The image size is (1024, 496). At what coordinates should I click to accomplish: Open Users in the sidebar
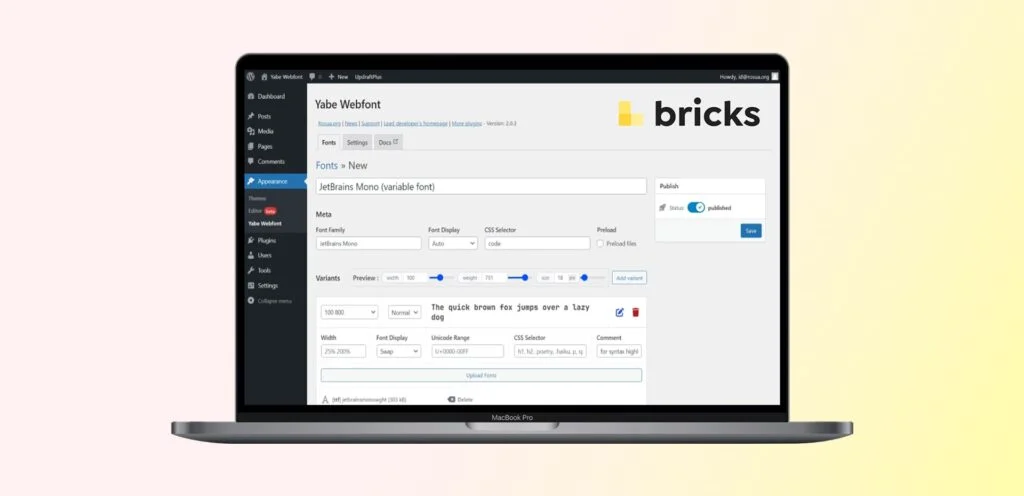click(x=276, y=255)
